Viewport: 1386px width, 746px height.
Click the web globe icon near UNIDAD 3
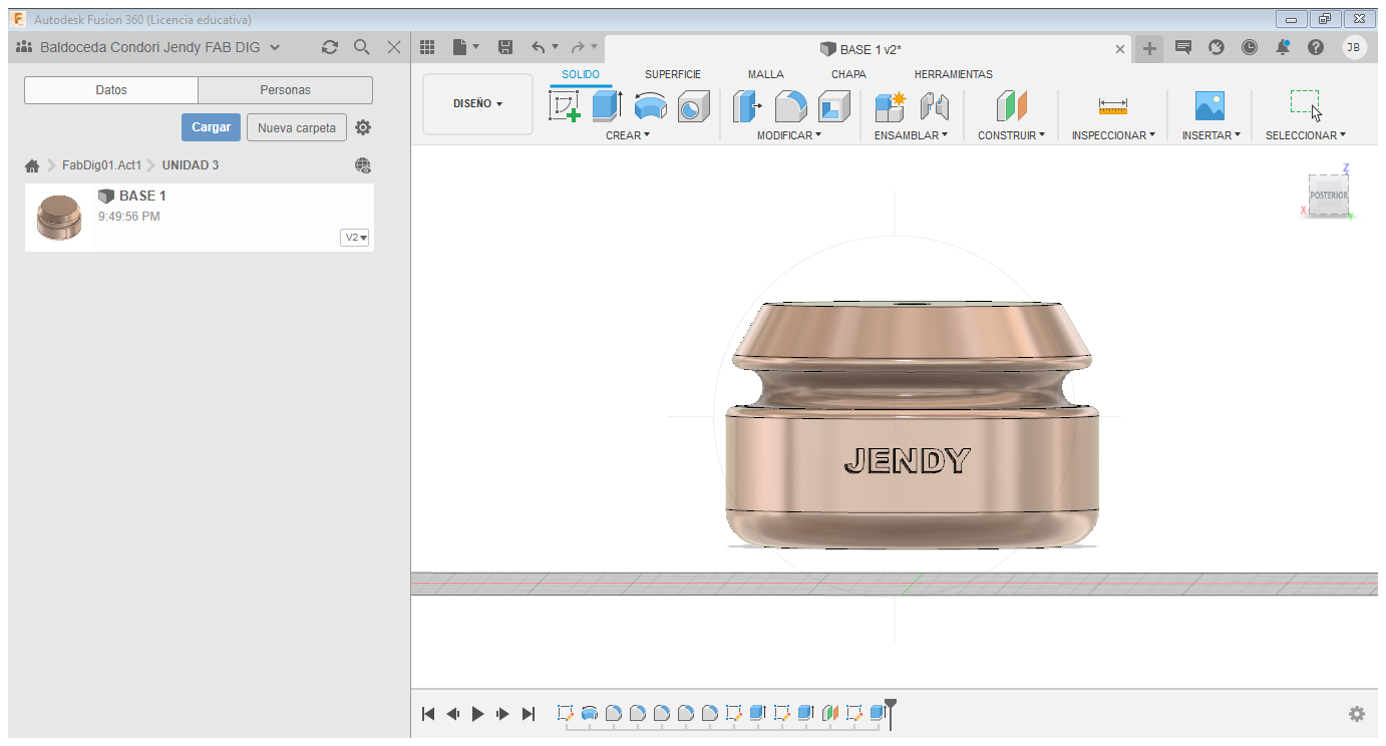click(363, 166)
